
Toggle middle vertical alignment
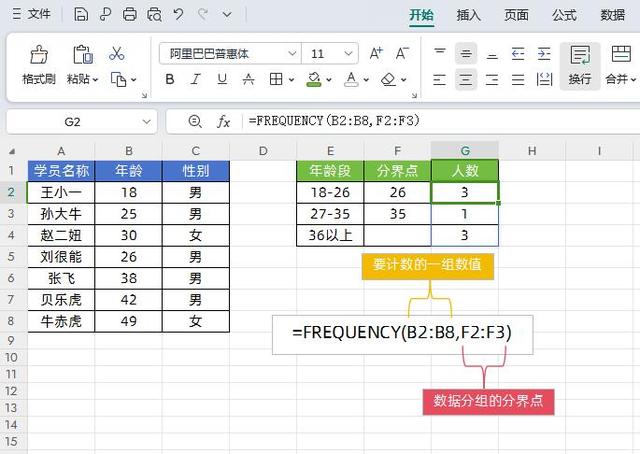click(466, 53)
